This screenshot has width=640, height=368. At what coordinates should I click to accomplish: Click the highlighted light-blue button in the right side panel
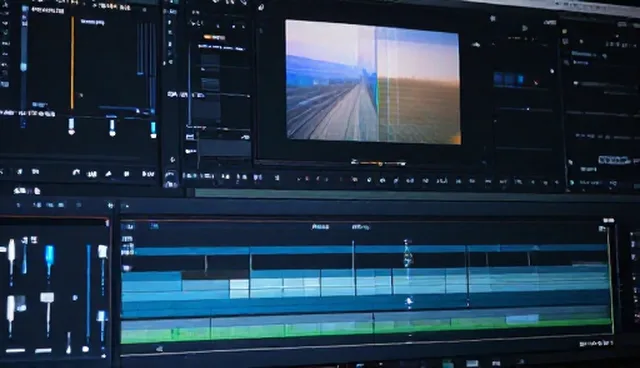(613, 160)
